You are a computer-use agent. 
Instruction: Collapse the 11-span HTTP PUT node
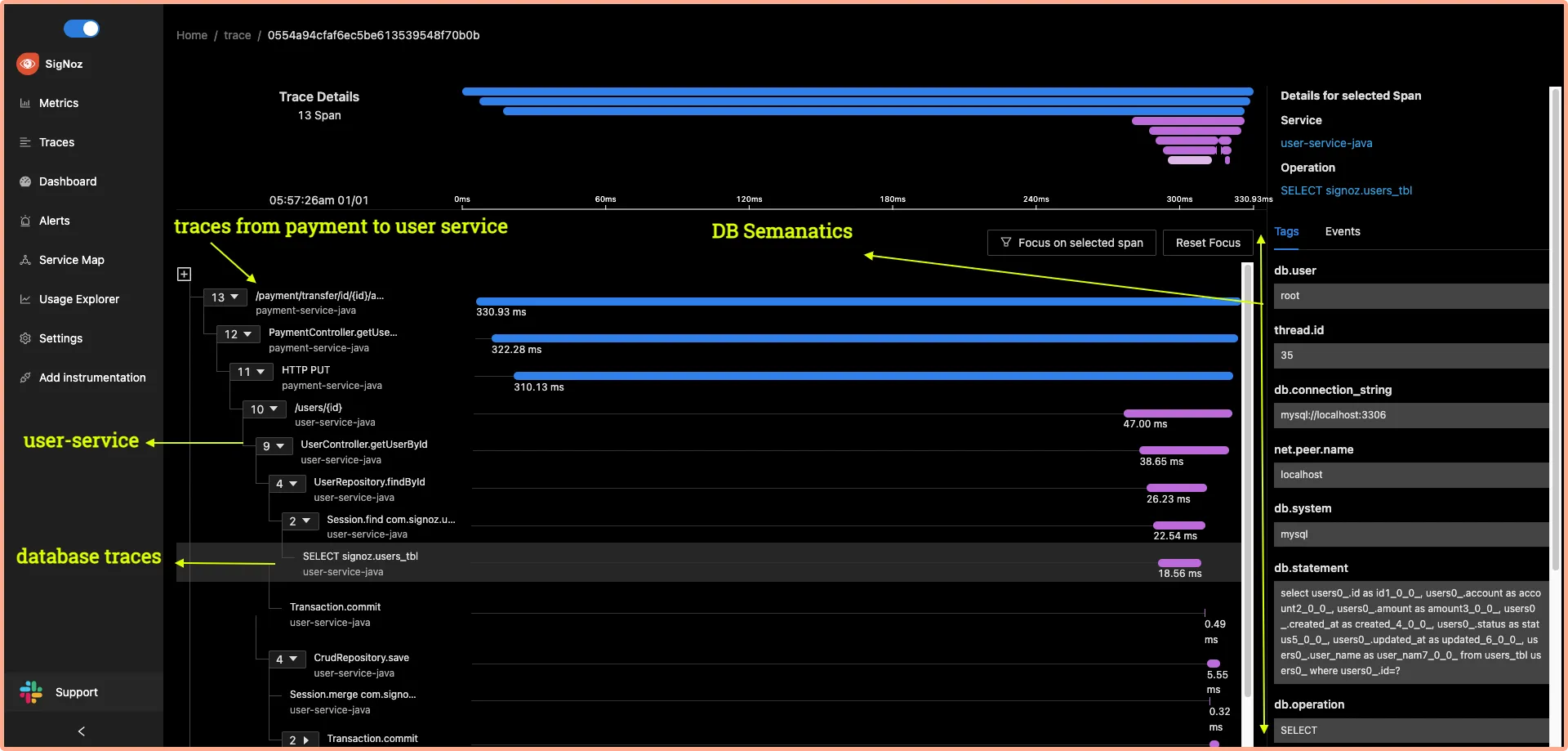251,372
